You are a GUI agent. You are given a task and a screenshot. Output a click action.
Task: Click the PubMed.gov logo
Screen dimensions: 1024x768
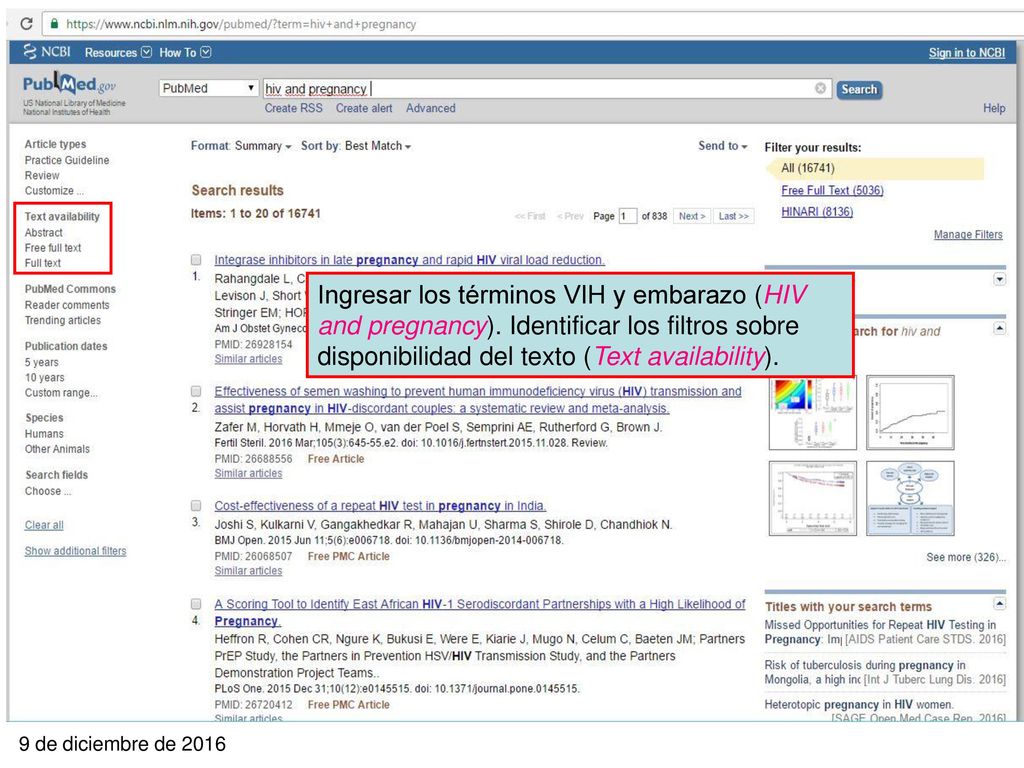(70, 84)
